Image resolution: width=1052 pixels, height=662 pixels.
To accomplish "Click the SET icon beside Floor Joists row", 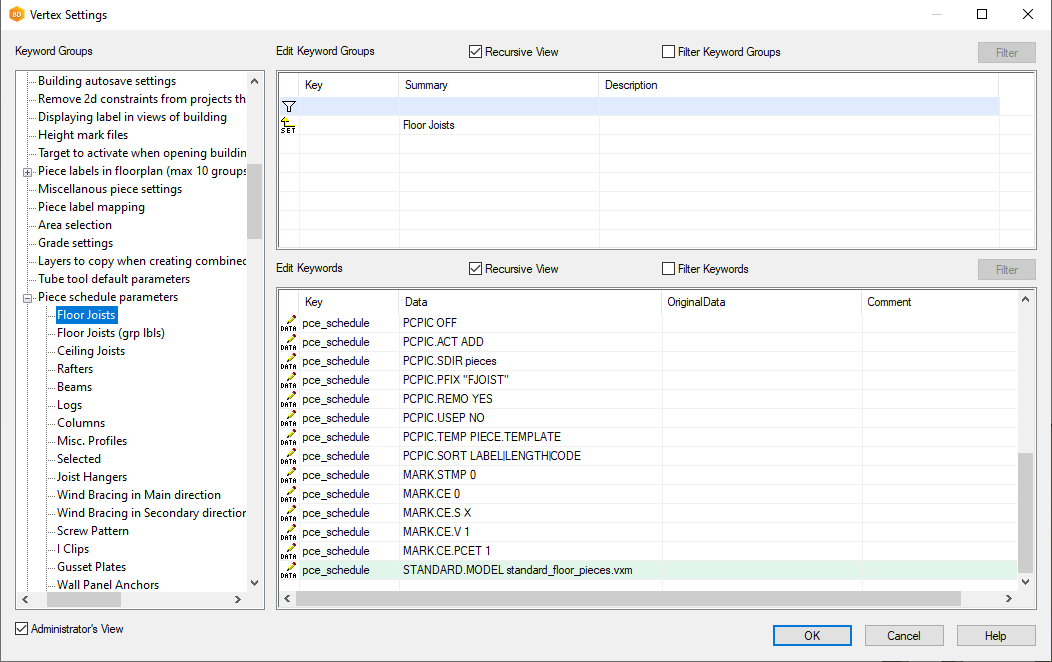I will 288,125.
